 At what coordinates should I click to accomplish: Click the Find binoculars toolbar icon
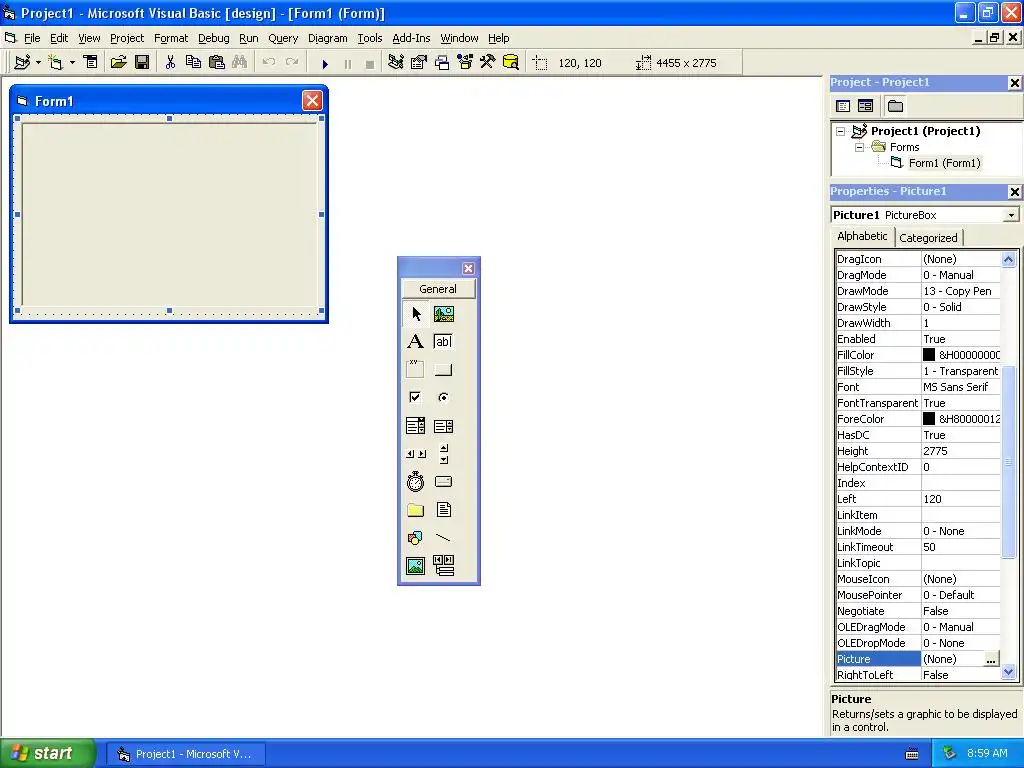[x=240, y=63]
